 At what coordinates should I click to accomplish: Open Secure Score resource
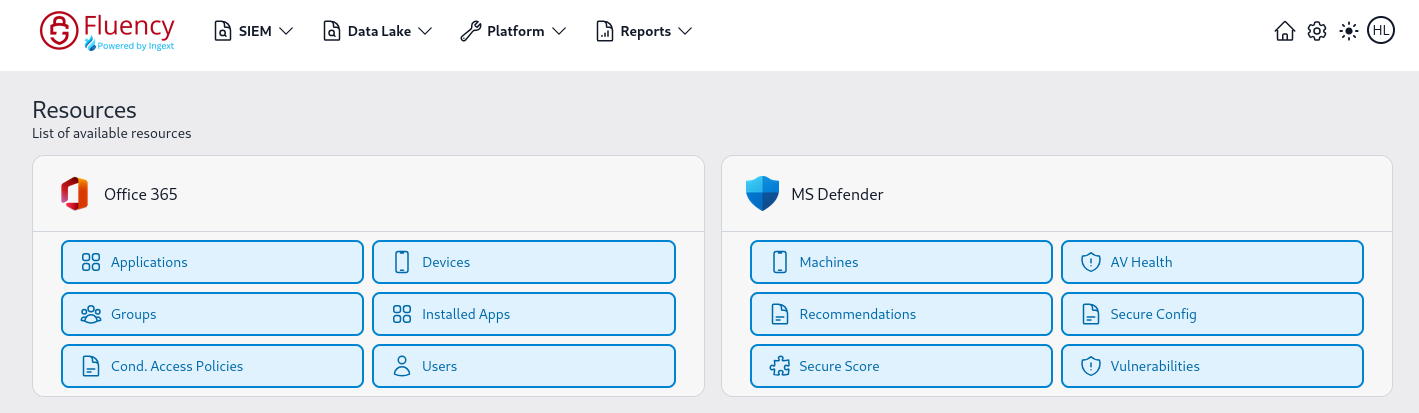tap(901, 366)
